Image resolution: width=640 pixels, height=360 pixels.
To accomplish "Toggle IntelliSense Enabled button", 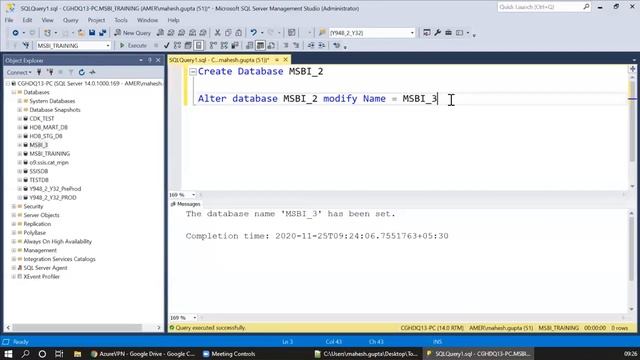I will (x=199, y=45).
